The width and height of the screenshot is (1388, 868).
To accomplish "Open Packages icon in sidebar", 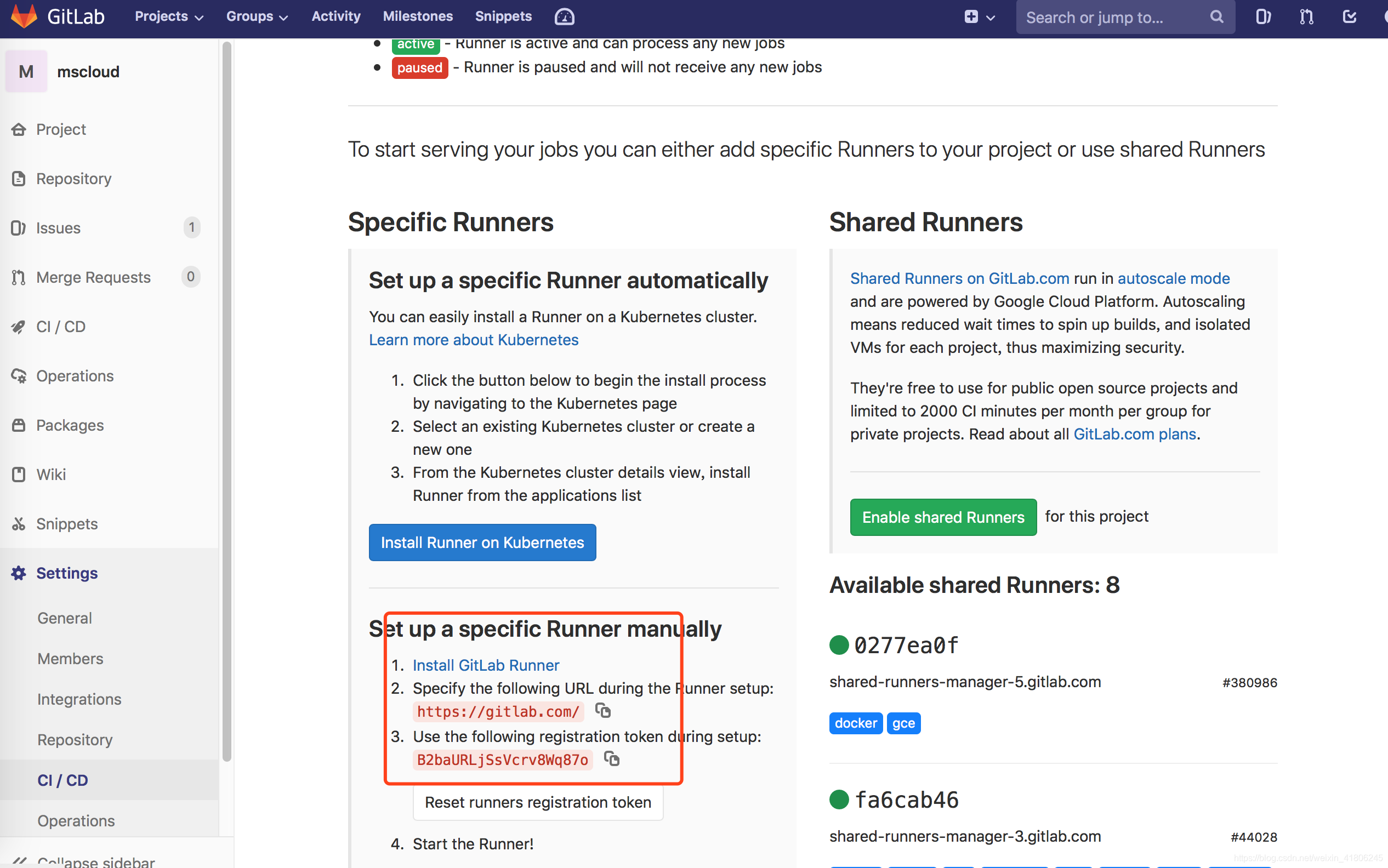I will (x=19, y=425).
